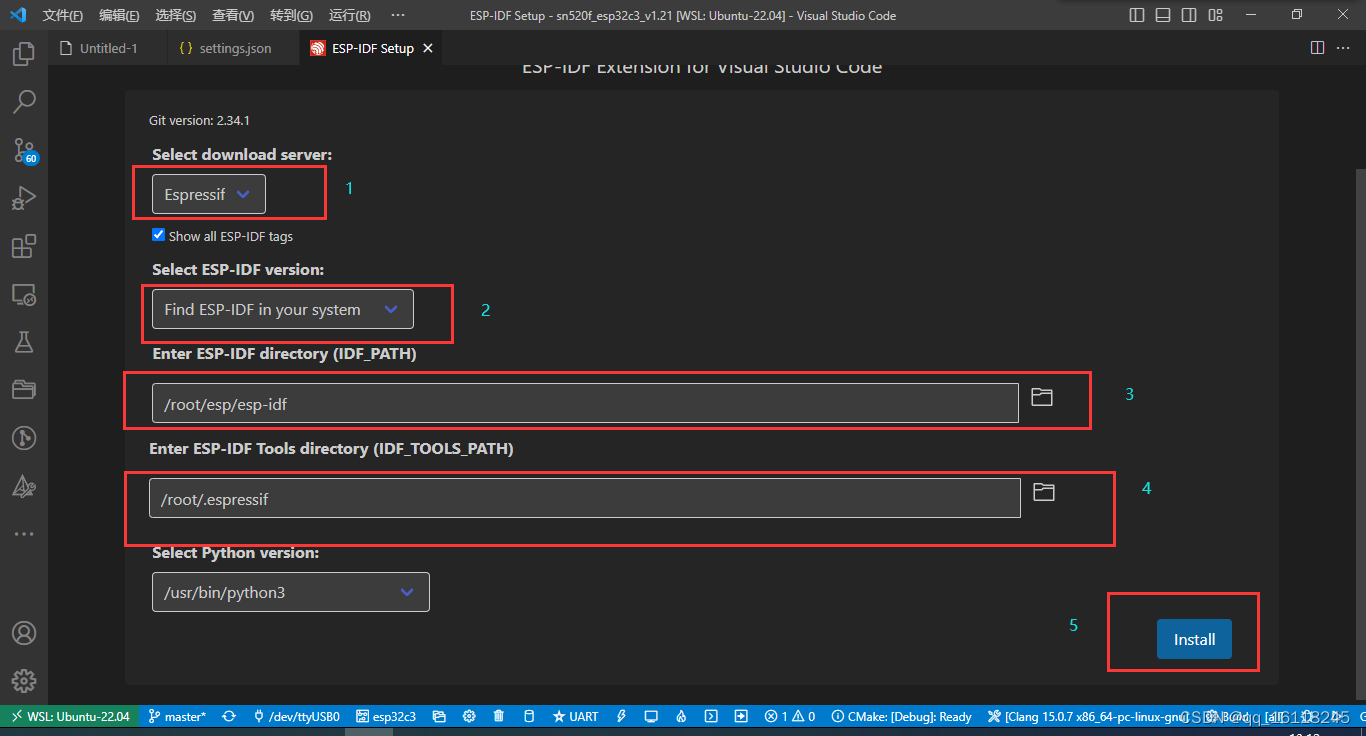Viewport: 1366px width, 736px height.
Task: Change the UART flash method in status bar
Action: click(x=575, y=716)
